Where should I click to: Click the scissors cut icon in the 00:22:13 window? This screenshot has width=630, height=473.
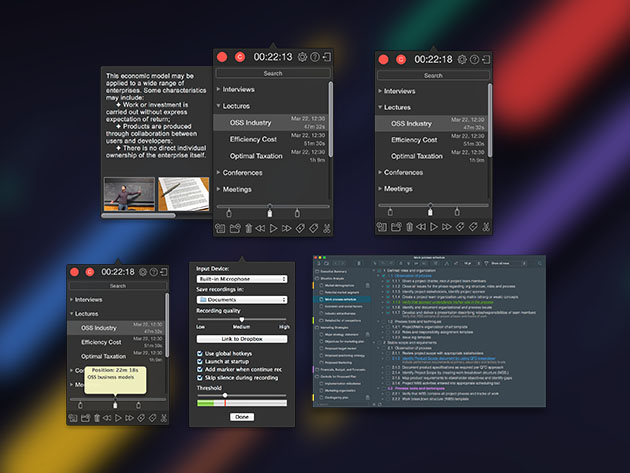pos(327,229)
